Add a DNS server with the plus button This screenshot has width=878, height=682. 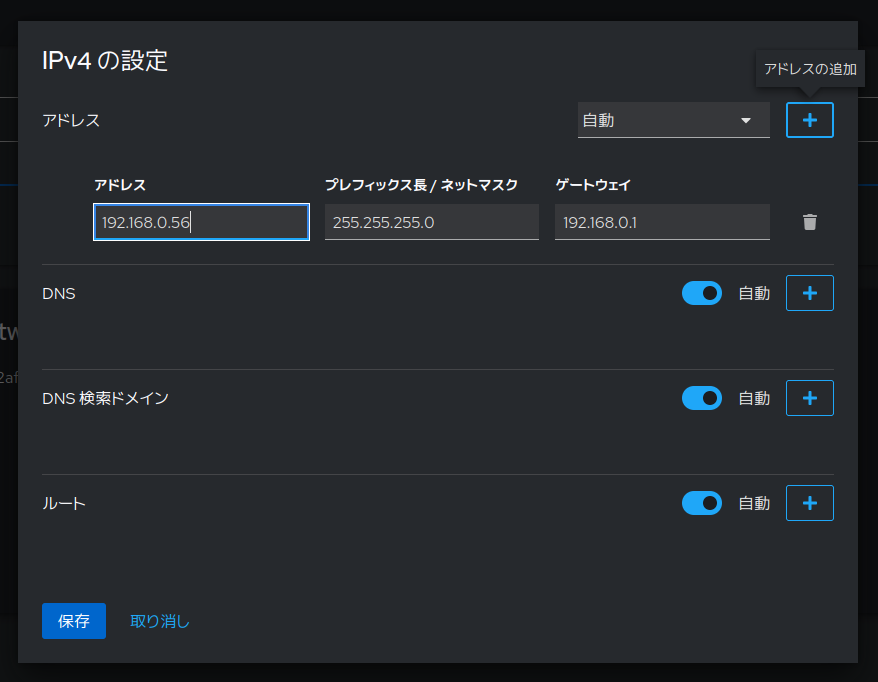(x=810, y=293)
